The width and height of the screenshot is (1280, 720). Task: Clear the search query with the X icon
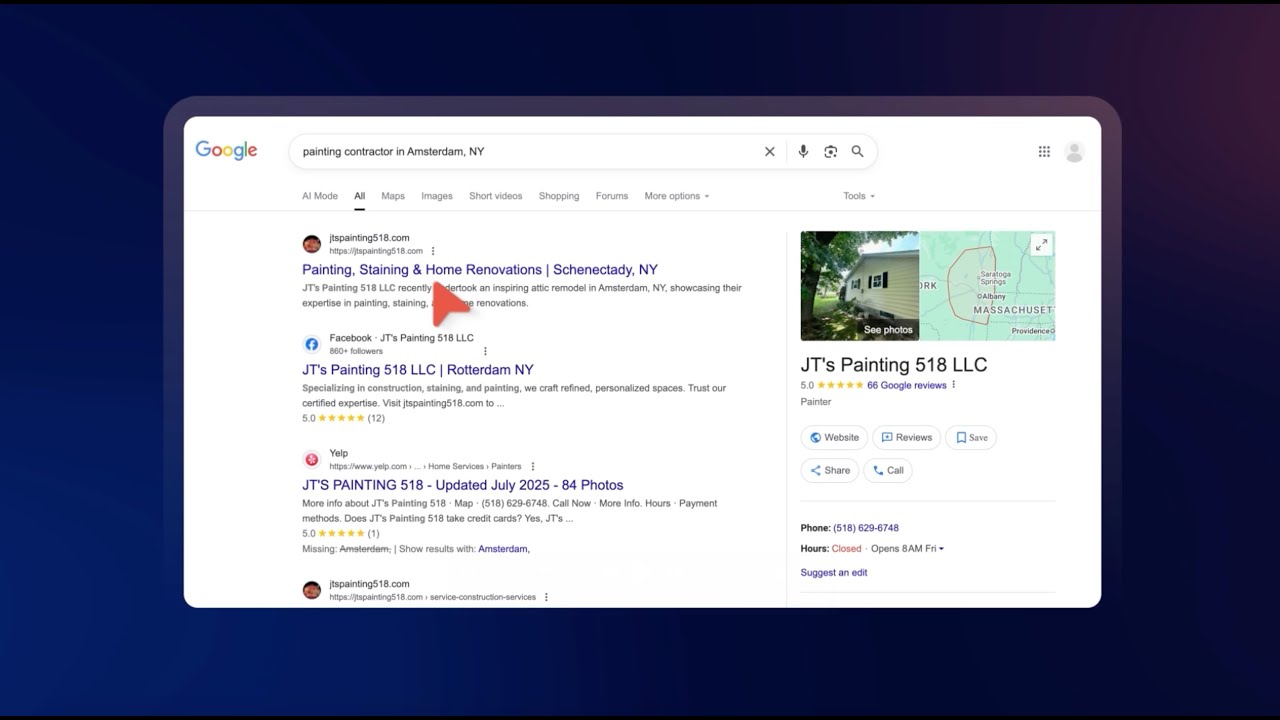[770, 152]
